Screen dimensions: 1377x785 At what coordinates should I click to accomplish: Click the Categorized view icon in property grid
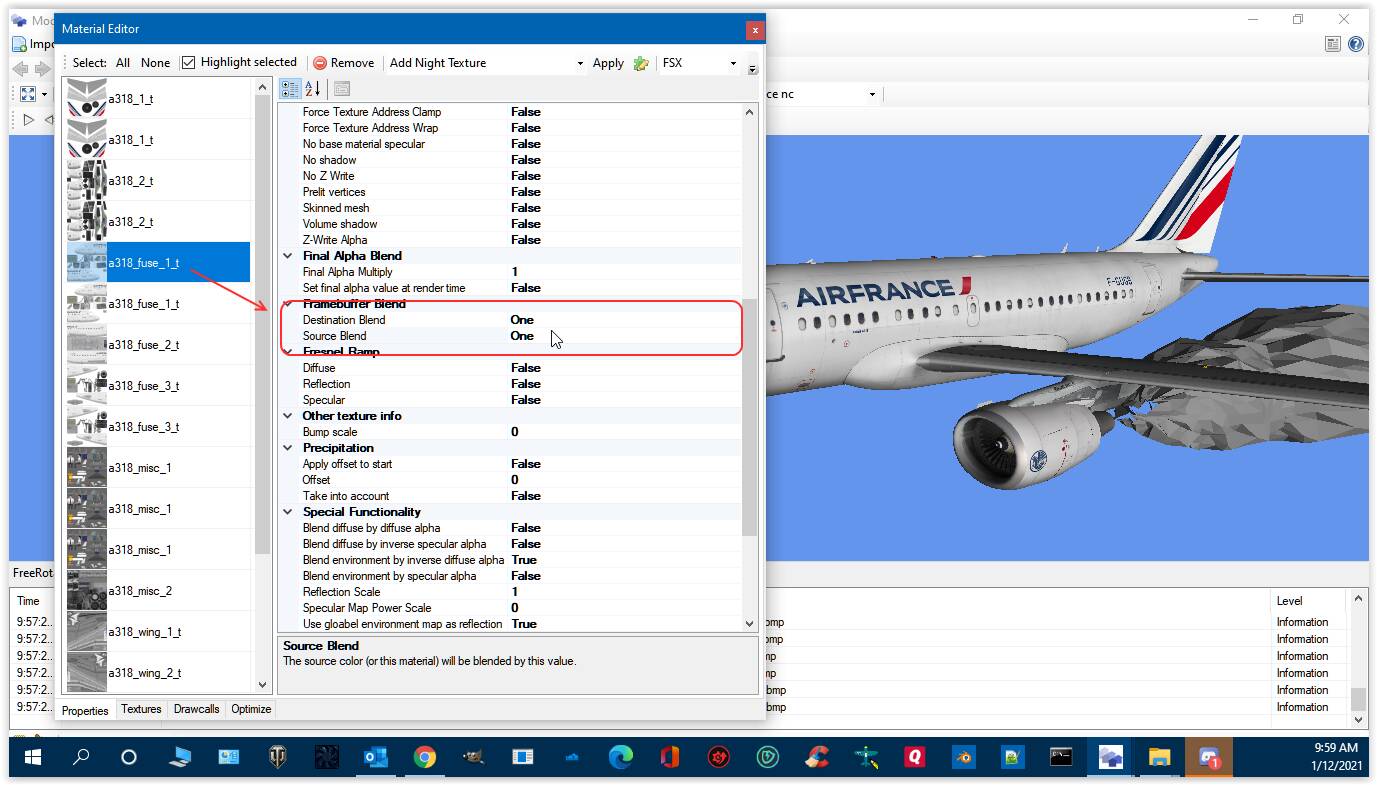[x=290, y=89]
